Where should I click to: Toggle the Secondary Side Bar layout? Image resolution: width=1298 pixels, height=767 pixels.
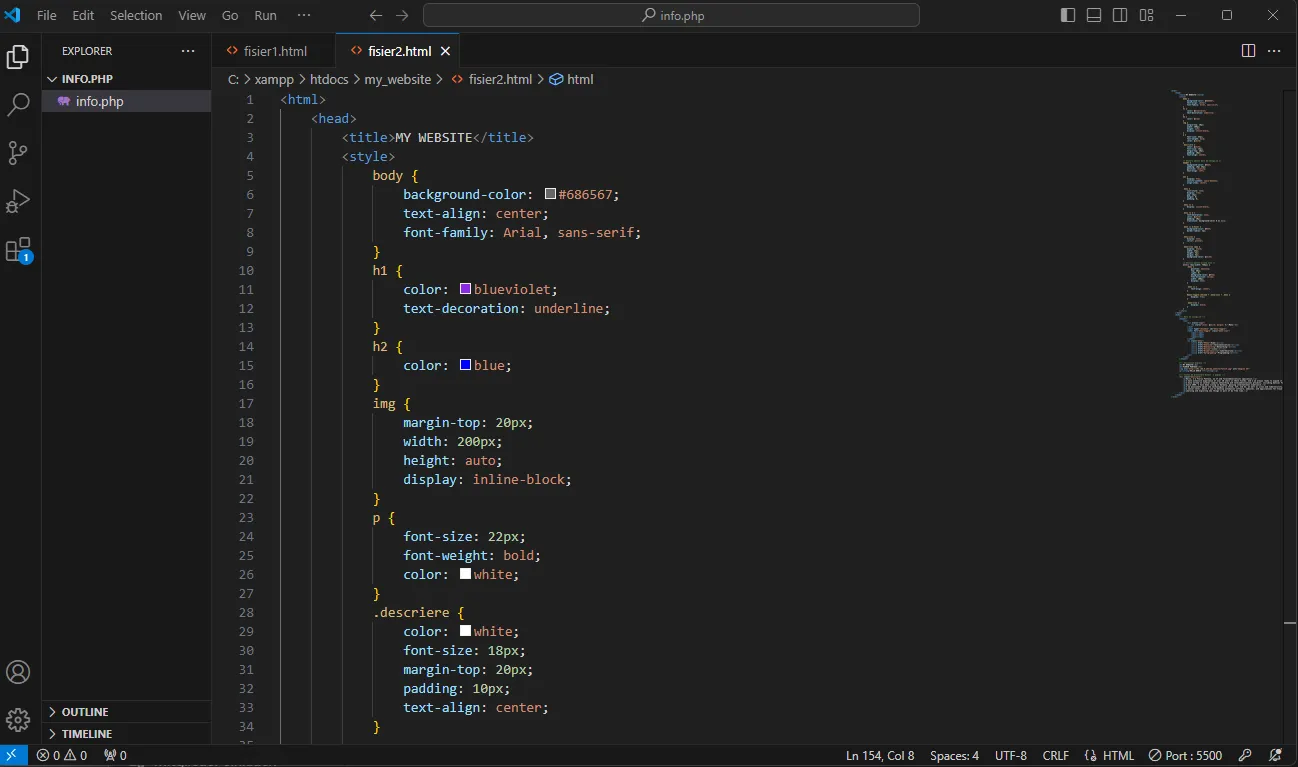1120,15
